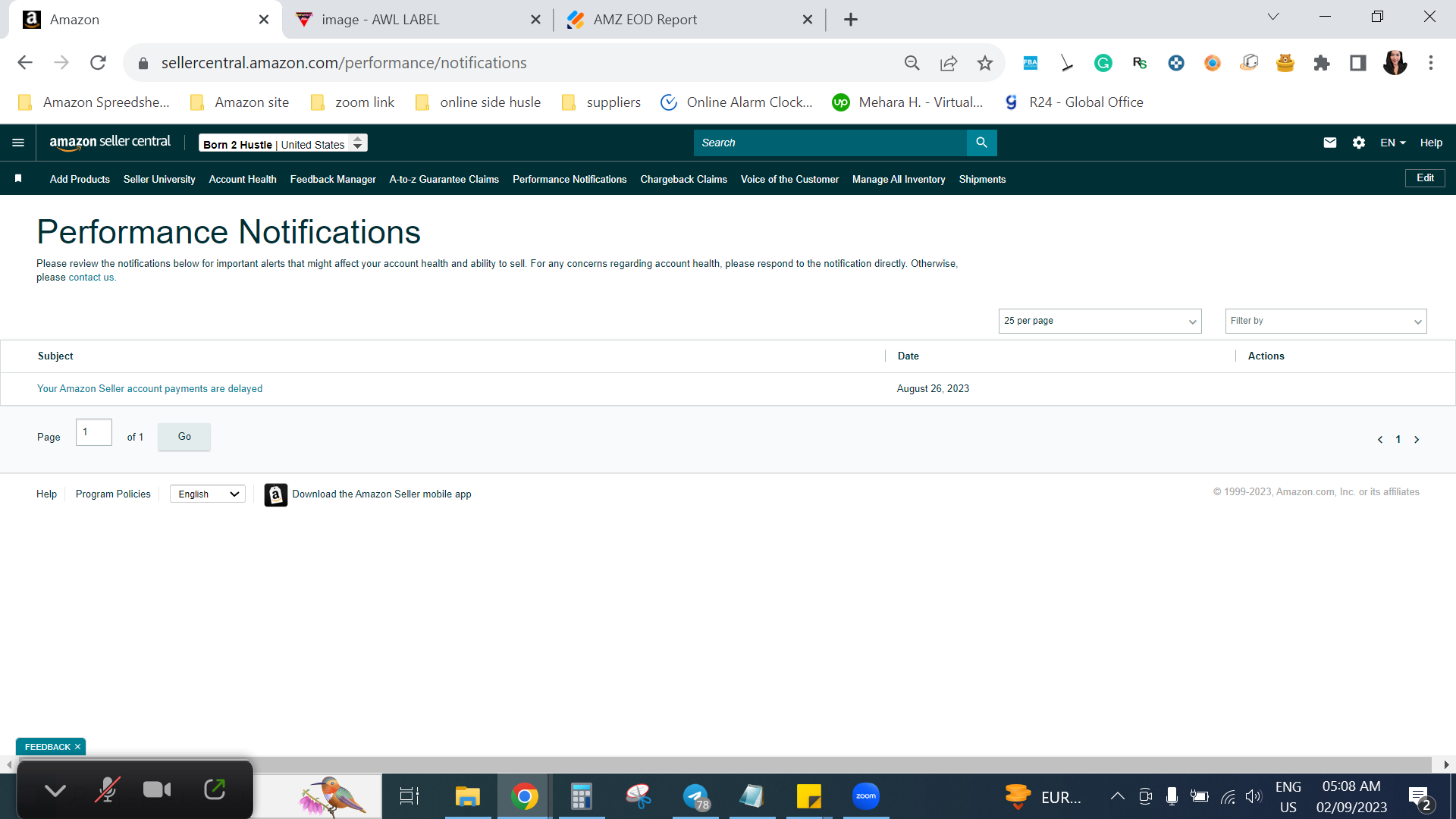Image resolution: width=1456 pixels, height=819 pixels.
Task: Open the Grammarly extension icon
Action: 1103,63
